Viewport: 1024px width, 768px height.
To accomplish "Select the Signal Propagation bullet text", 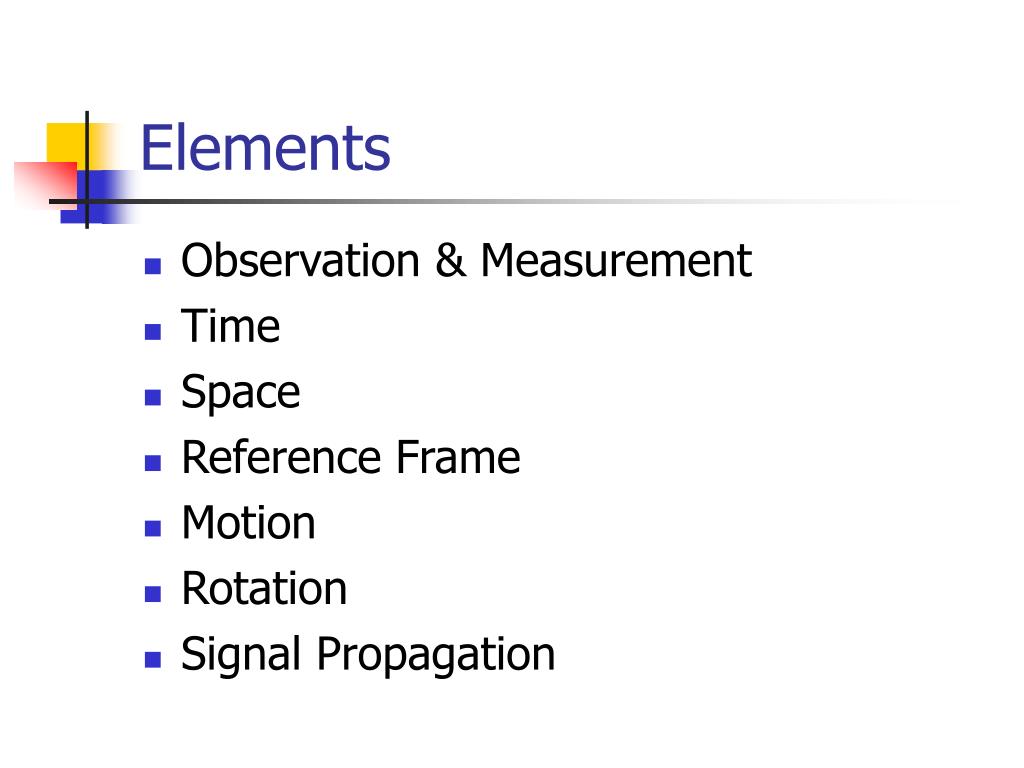I will pos(368,655).
